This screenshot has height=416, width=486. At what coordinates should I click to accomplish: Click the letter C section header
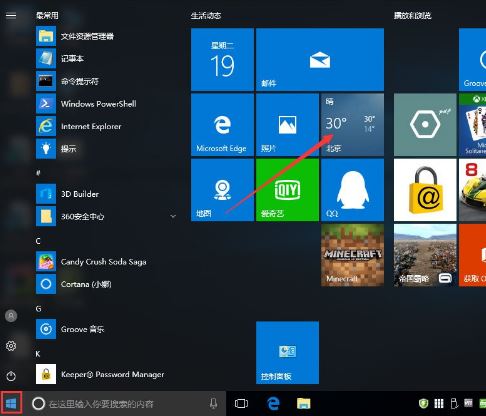38,241
